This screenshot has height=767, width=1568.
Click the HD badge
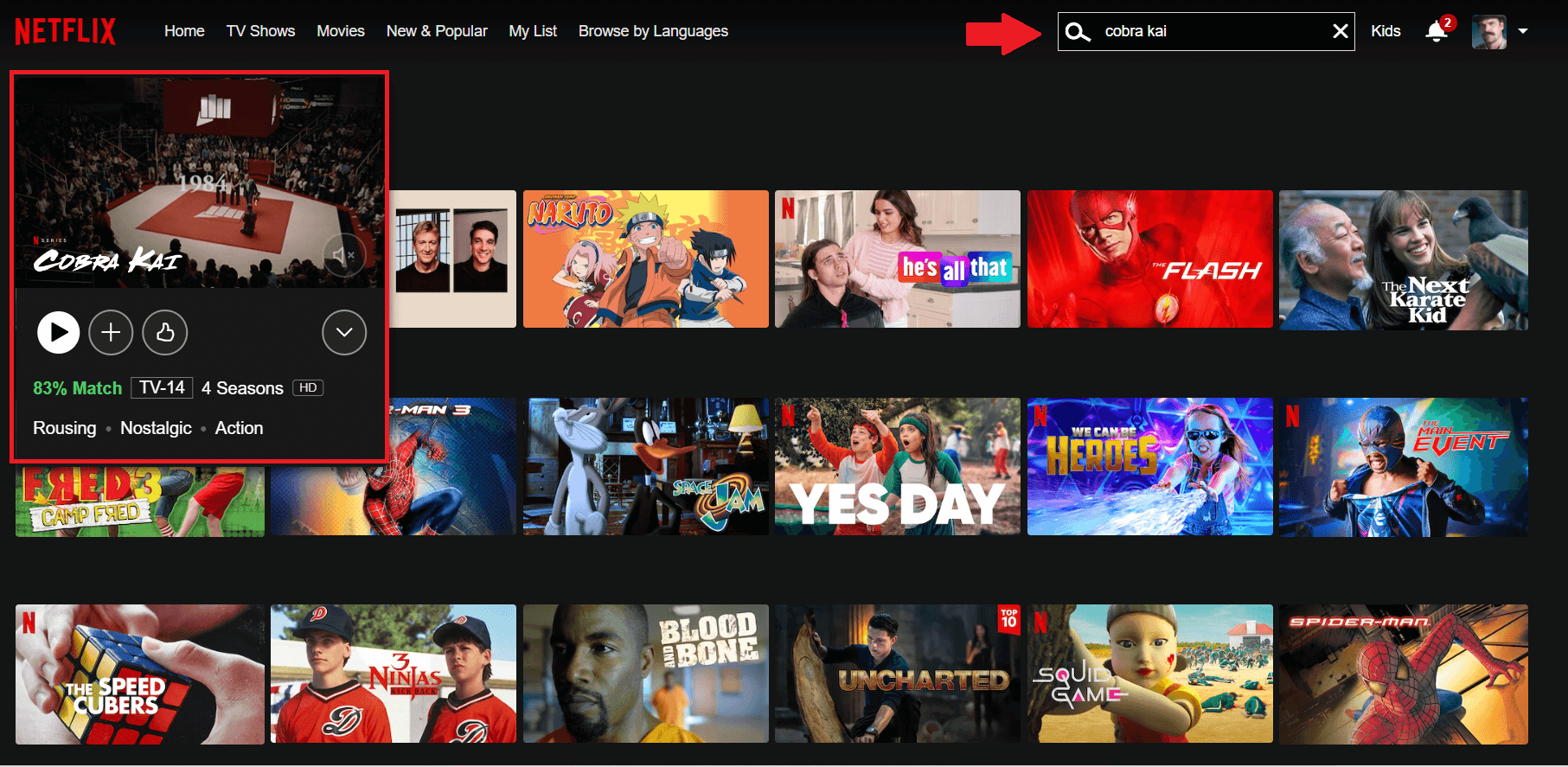click(308, 388)
